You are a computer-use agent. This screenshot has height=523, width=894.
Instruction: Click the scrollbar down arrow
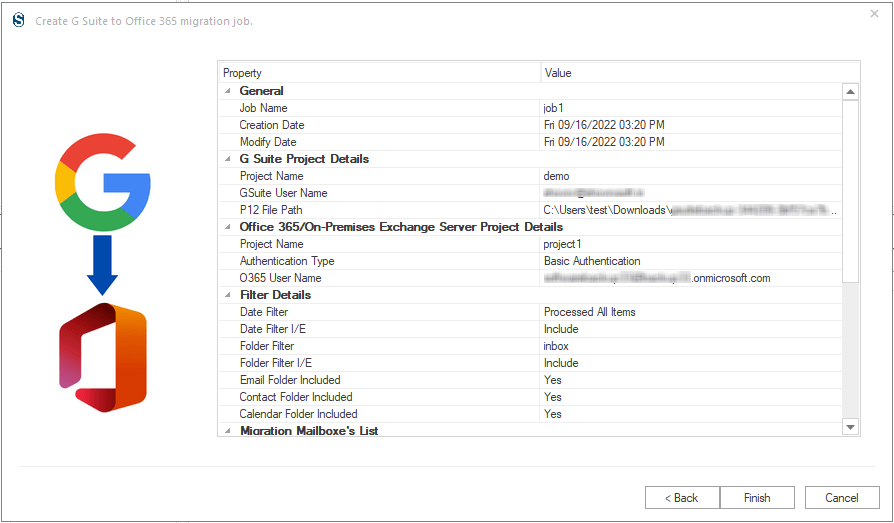[850, 427]
